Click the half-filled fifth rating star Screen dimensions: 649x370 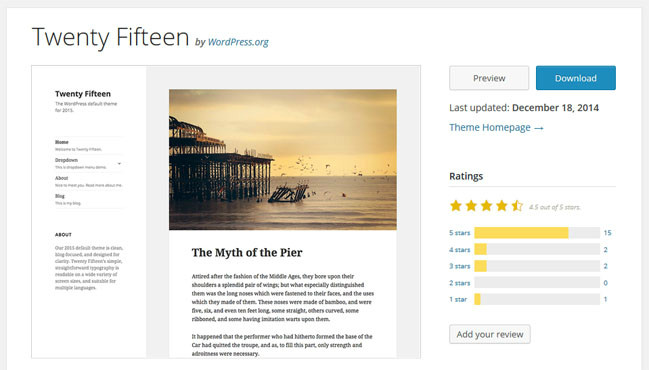tap(517, 206)
